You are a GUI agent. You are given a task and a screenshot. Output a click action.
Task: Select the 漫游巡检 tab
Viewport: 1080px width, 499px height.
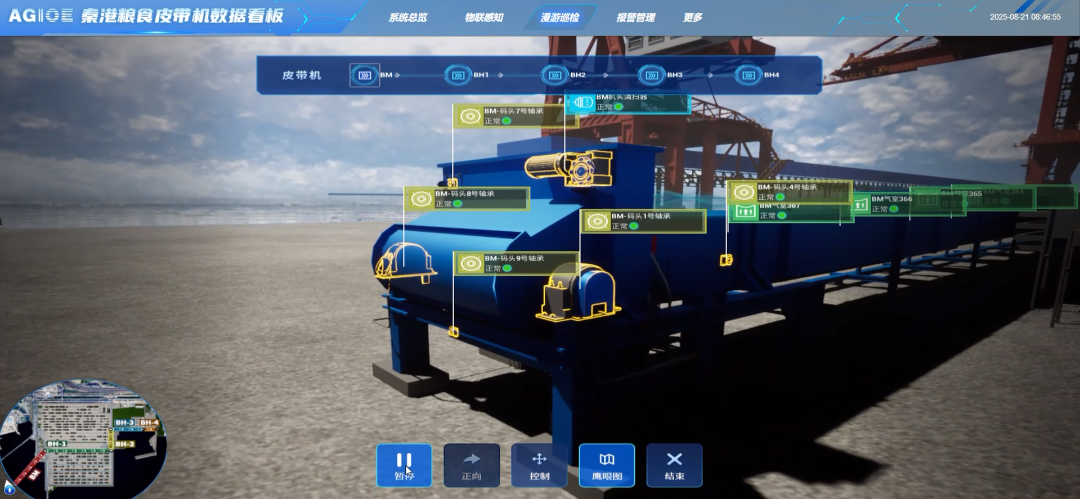coord(560,17)
